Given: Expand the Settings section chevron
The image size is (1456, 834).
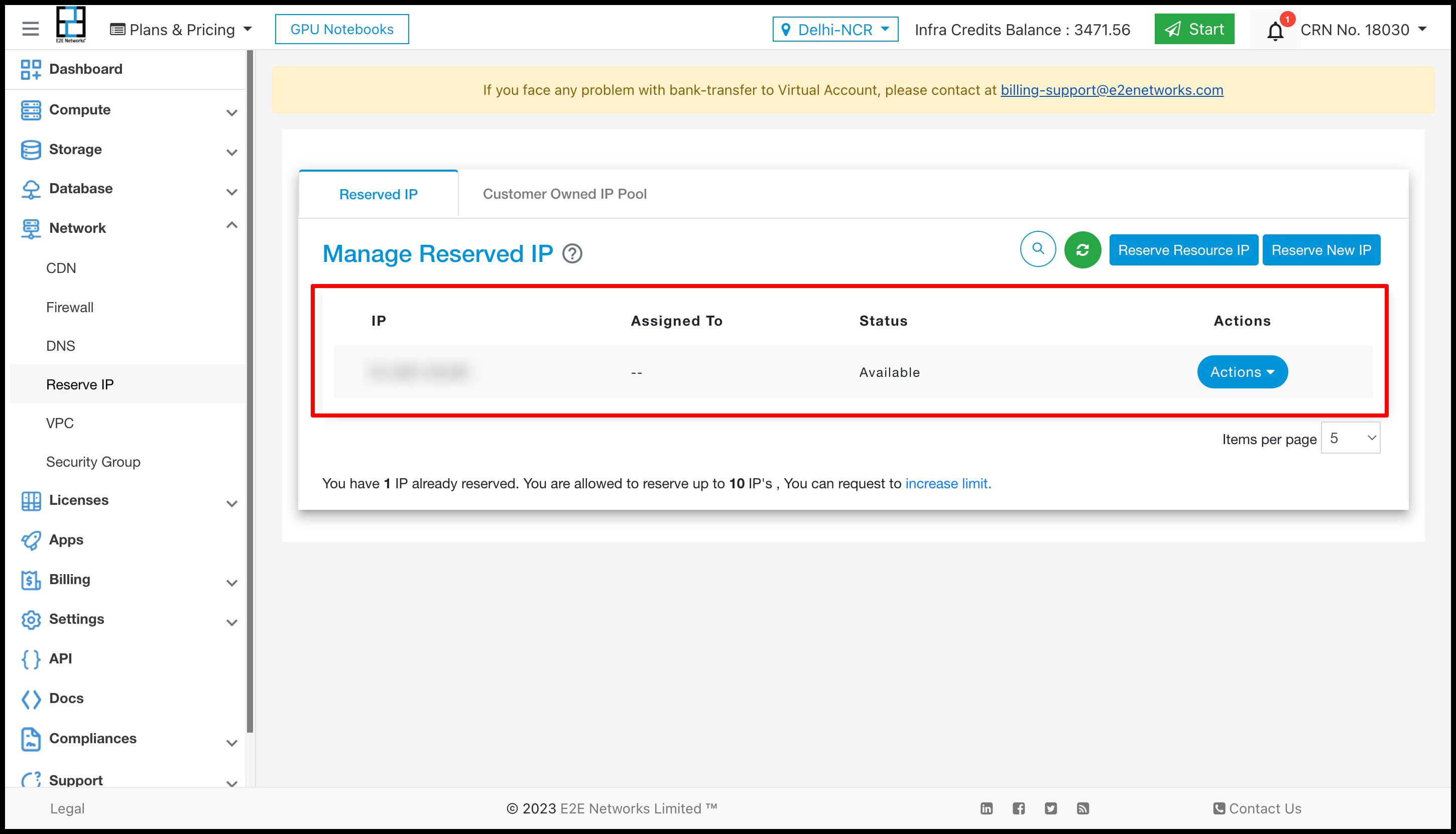Looking at the screenshot, I should (231, 622).
